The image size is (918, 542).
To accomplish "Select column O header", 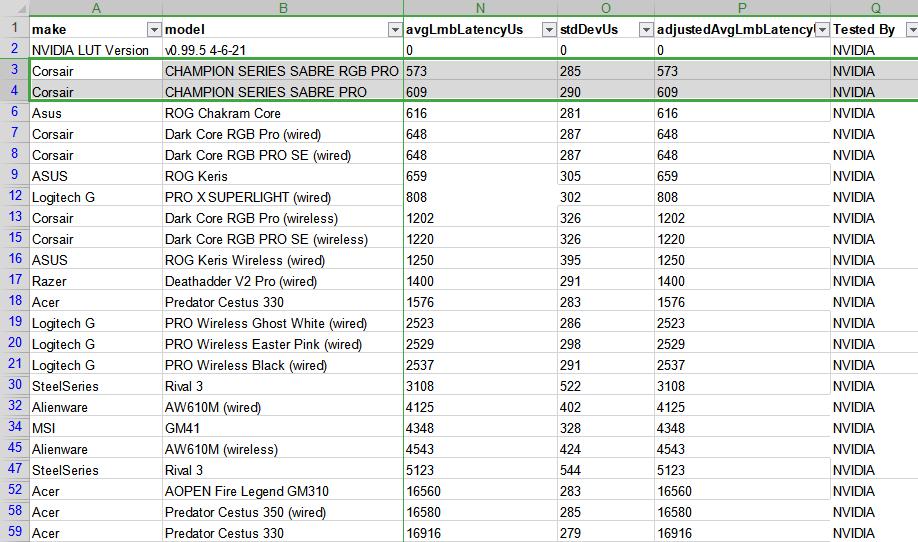I will (606, 8).
